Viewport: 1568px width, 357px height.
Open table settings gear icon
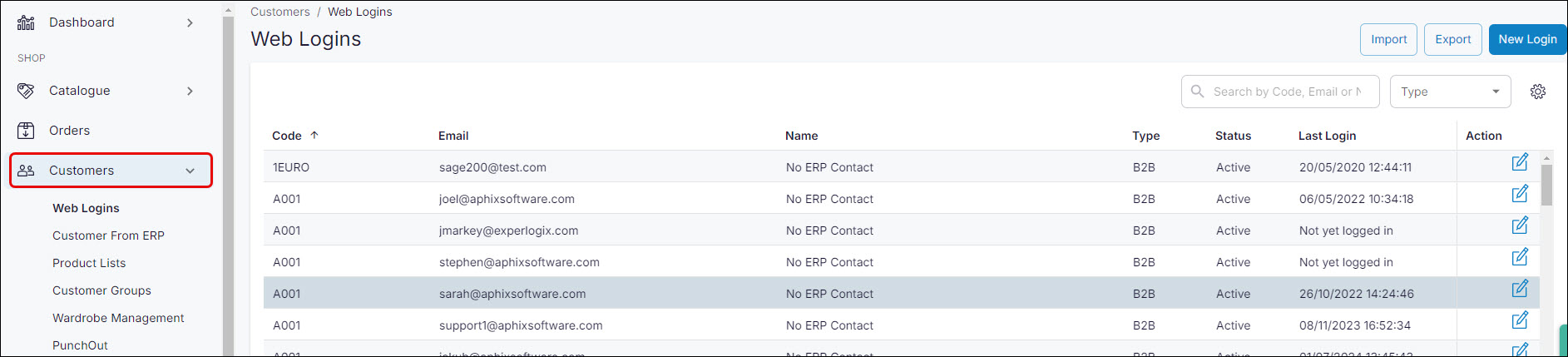pos(1538,92)
